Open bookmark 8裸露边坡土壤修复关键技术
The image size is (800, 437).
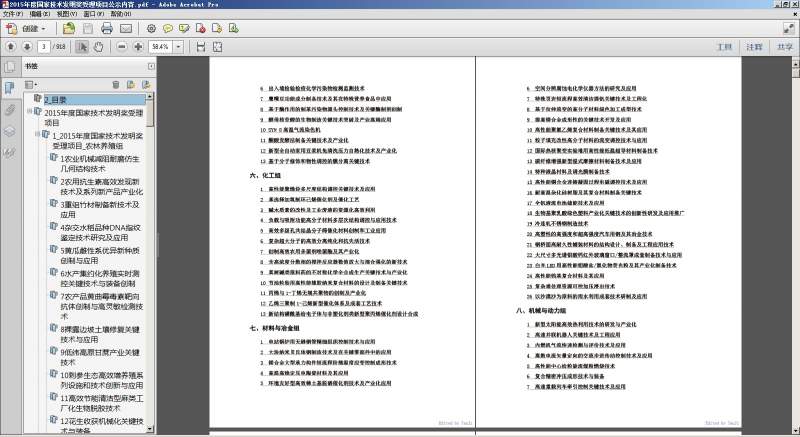[99, 334]
